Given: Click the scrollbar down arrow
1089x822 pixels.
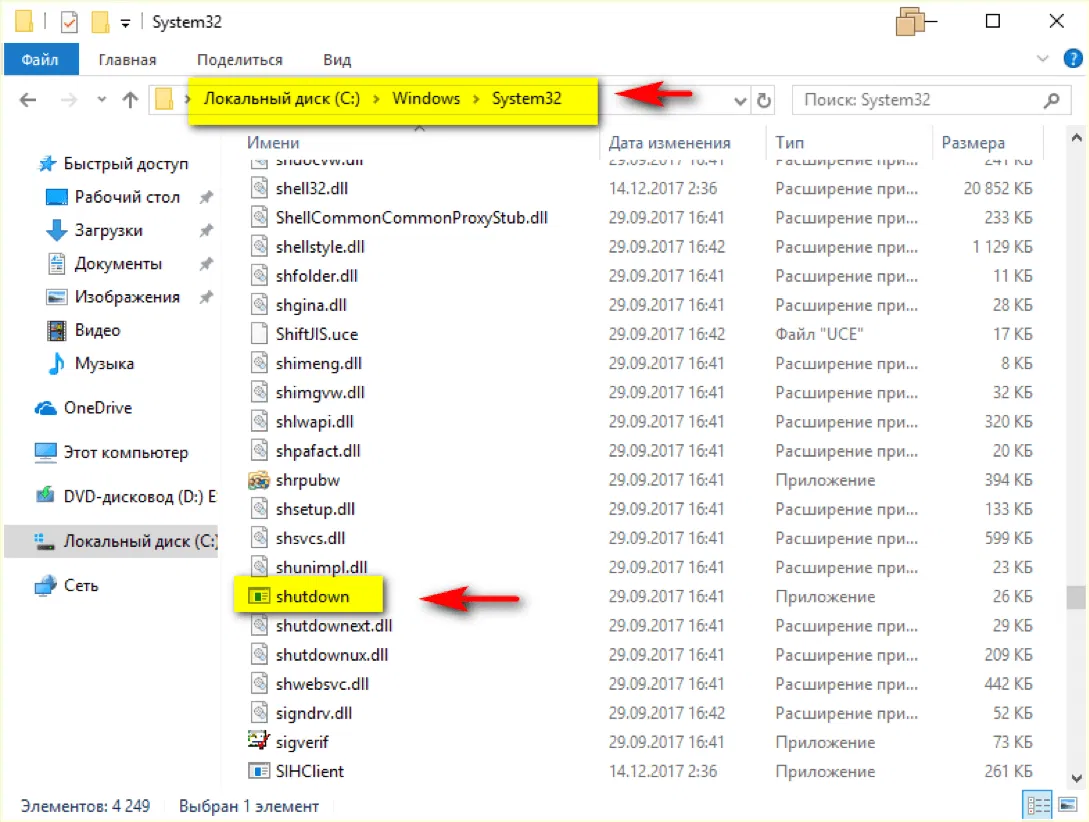Looking at the screenshot, I should pyautogui.click(x=1076, y=778).
